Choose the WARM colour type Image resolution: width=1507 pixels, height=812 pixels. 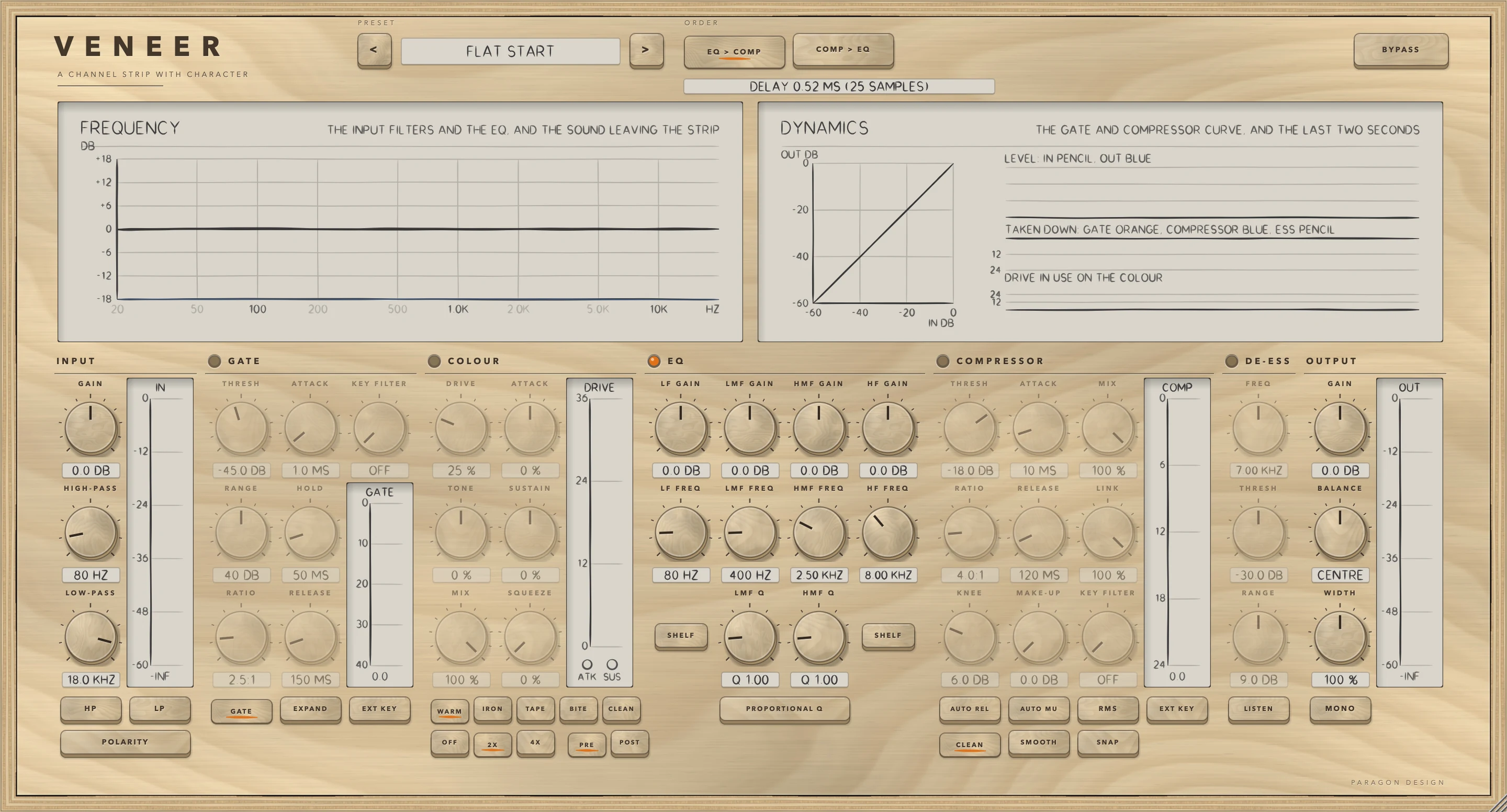coord(449,711)
